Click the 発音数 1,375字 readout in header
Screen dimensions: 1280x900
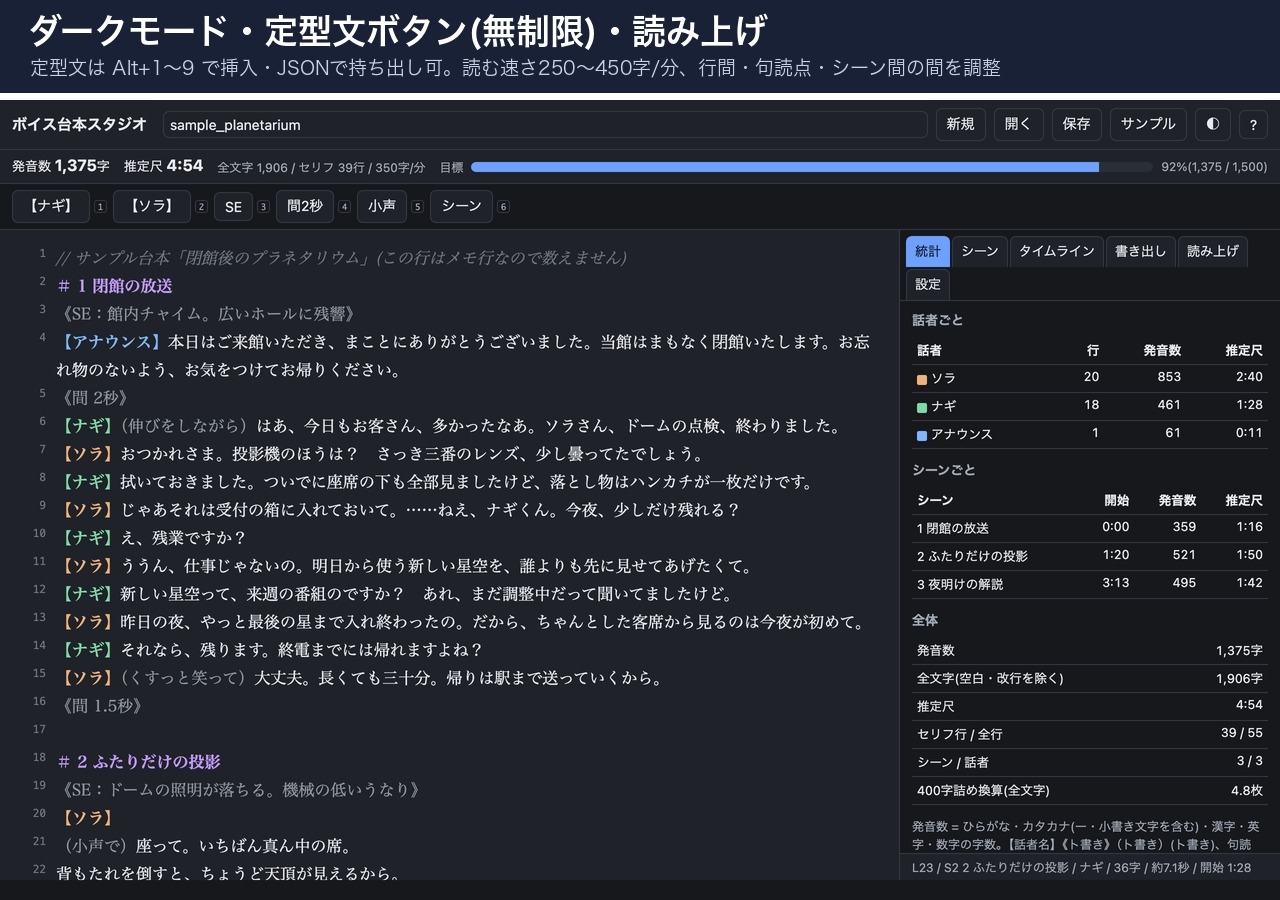(x=60, y=166)
